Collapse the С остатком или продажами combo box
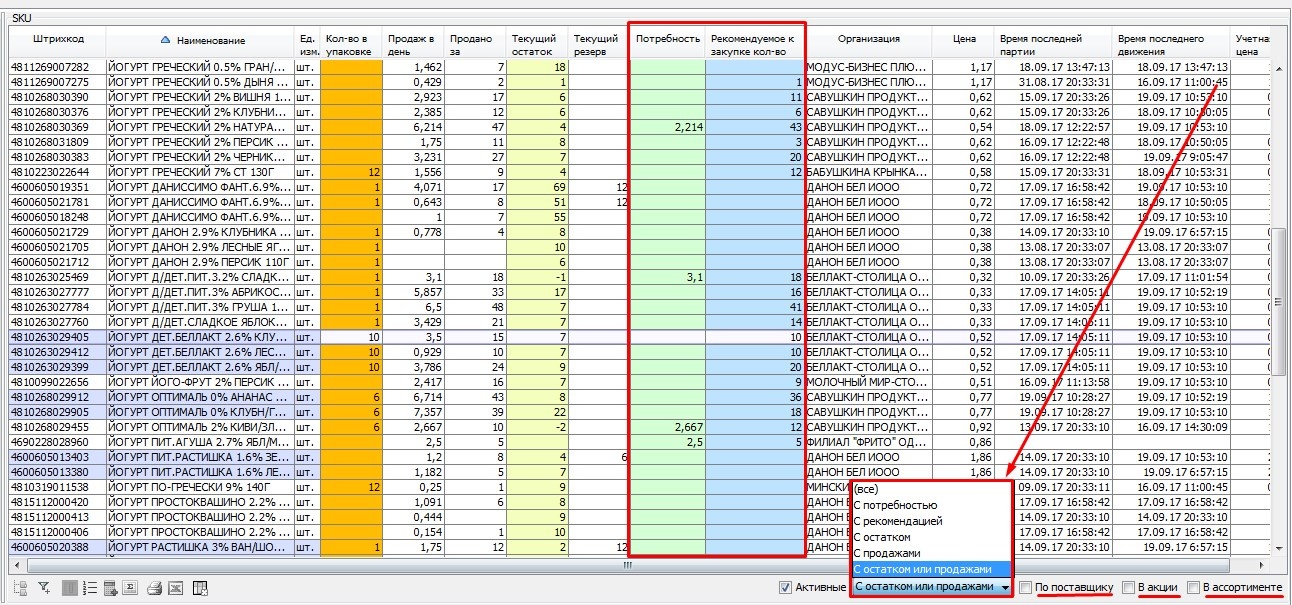This screenshot has height=605, width=1292. (x=1004, y=587)
